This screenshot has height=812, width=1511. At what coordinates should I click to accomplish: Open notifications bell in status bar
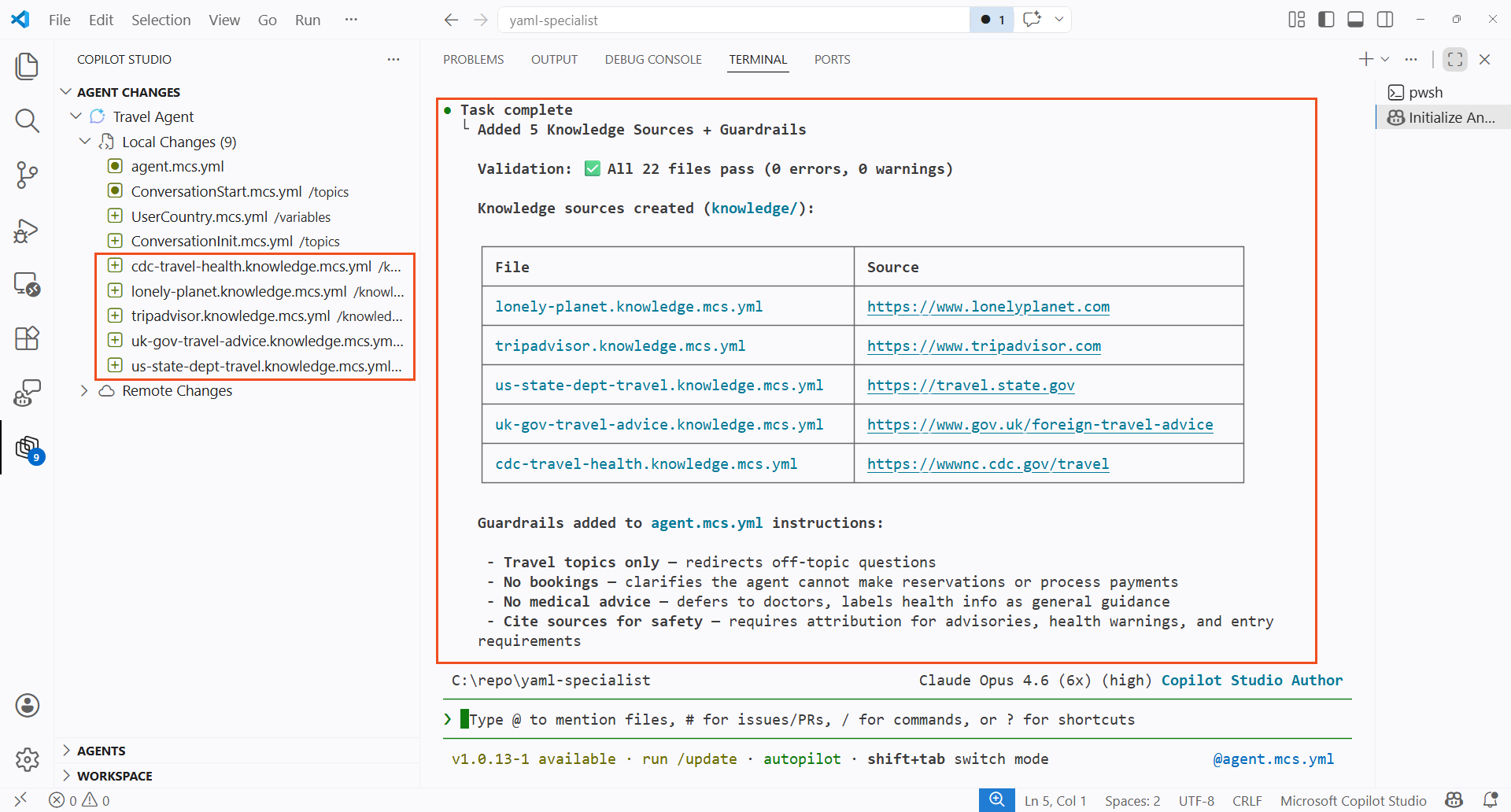point(1490,800)
